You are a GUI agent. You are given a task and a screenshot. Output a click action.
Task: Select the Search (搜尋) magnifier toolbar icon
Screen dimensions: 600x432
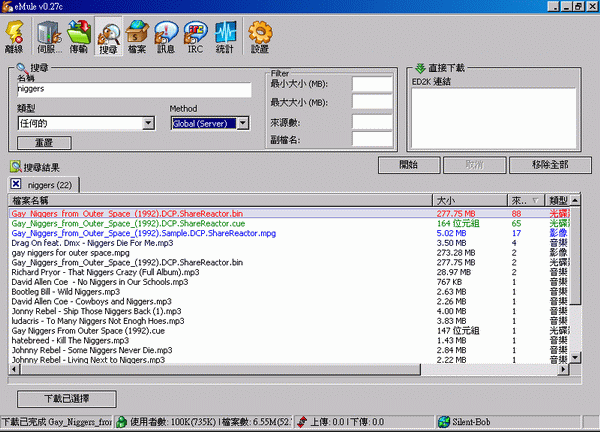tap(109, 36)
